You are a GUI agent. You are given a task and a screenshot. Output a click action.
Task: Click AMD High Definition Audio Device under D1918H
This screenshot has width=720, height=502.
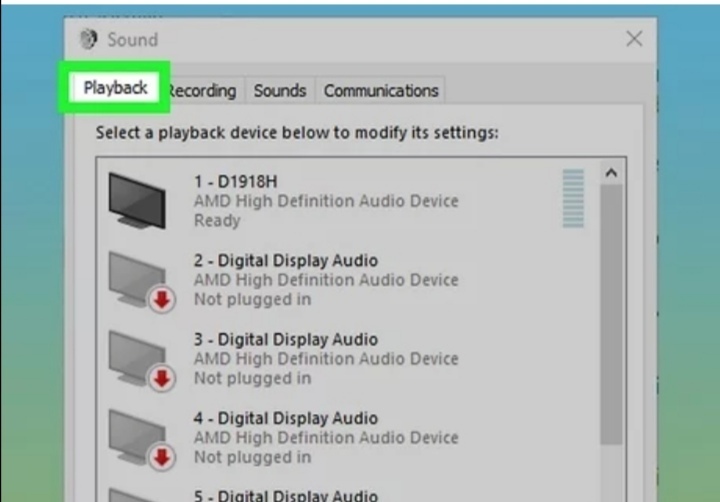326,201
